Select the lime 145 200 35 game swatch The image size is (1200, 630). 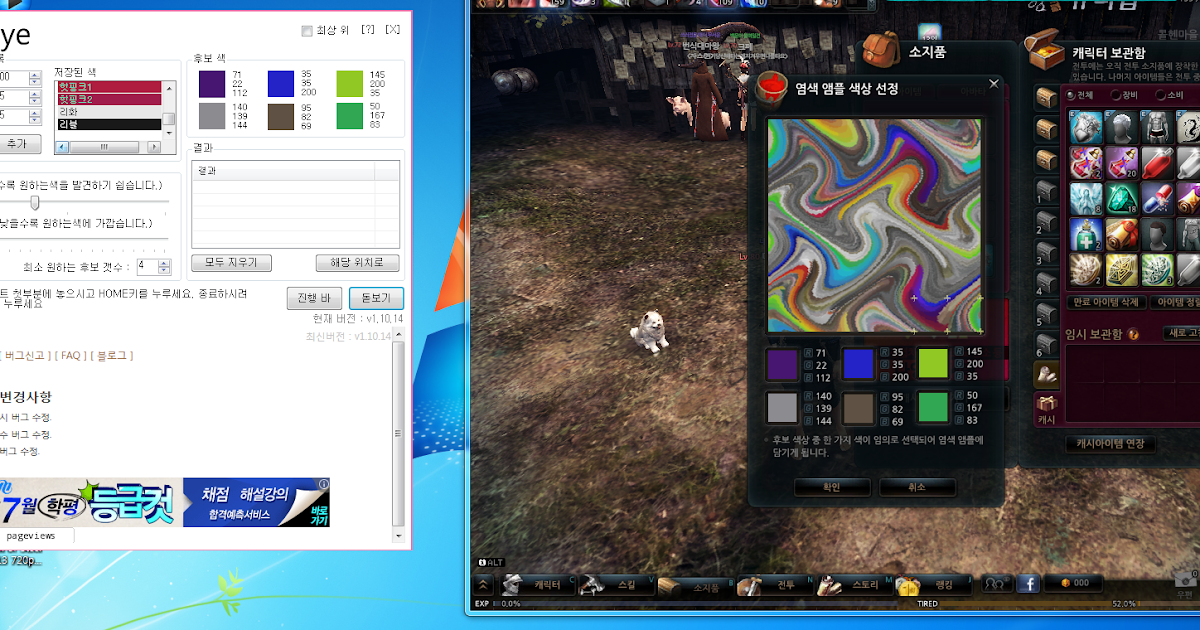point(934,364)
